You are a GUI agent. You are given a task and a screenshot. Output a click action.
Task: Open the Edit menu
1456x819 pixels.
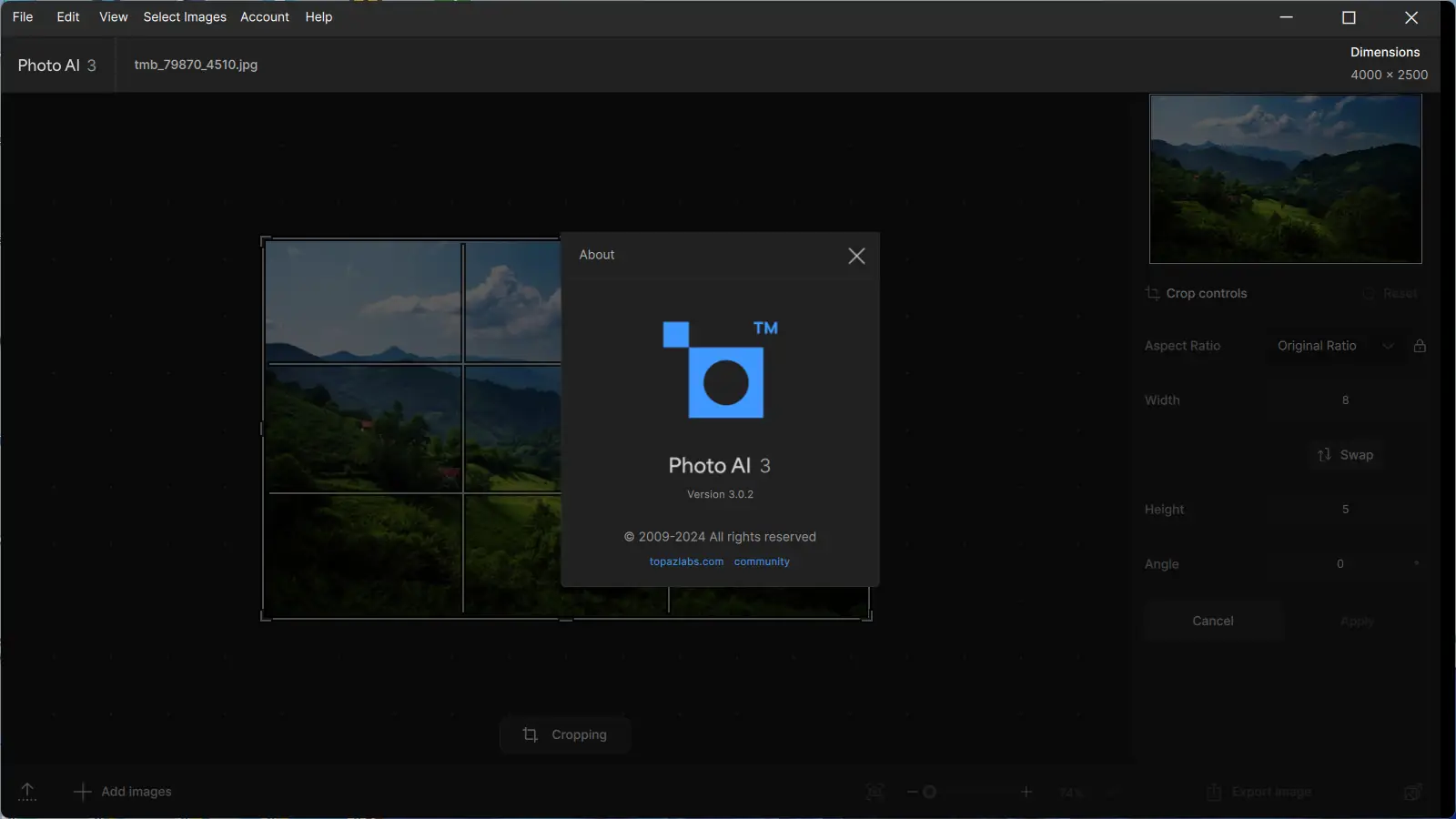(68, 16)
